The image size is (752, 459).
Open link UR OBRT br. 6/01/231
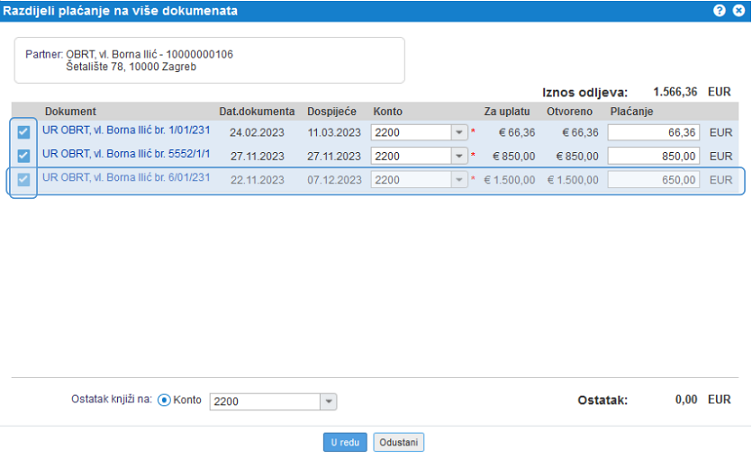(x=126, y=177)
